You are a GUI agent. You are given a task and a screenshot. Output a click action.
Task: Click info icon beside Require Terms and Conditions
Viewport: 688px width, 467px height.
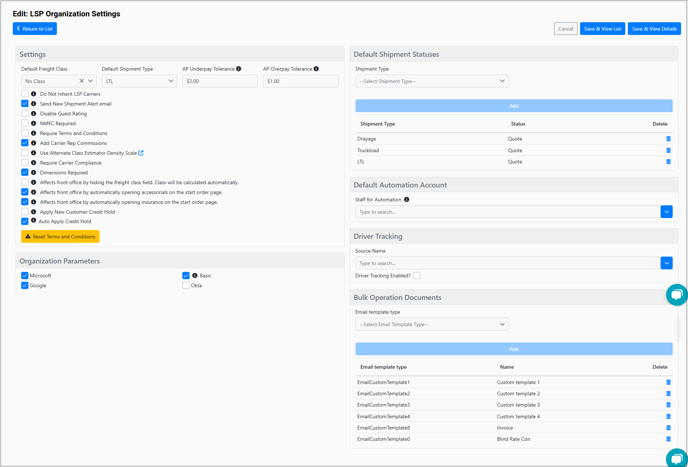tap(33, 133)
